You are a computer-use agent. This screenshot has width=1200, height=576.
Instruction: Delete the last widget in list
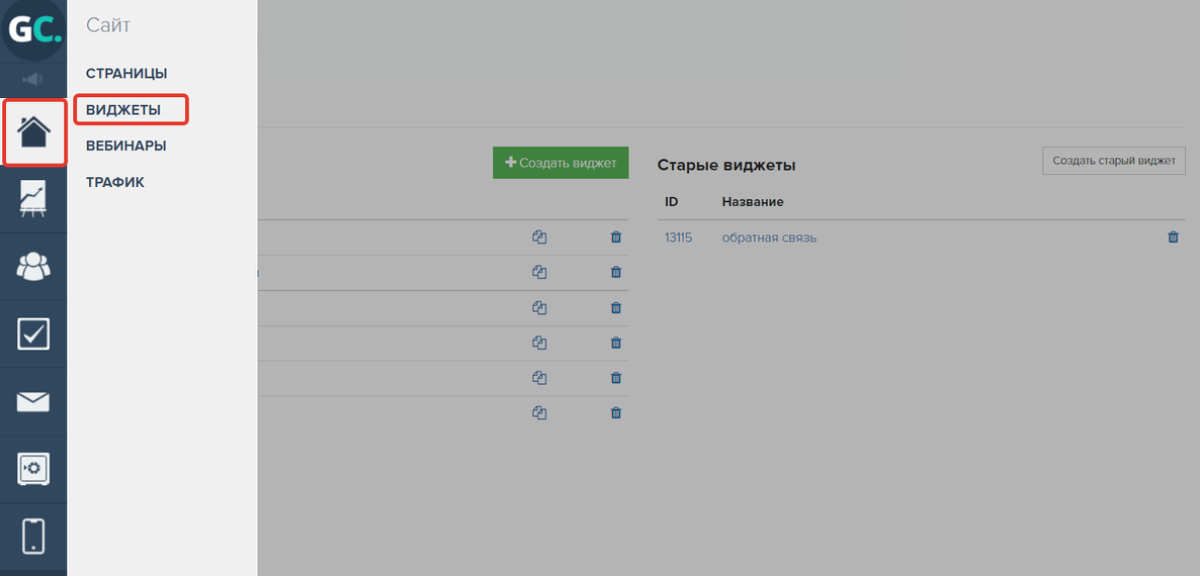616,412
